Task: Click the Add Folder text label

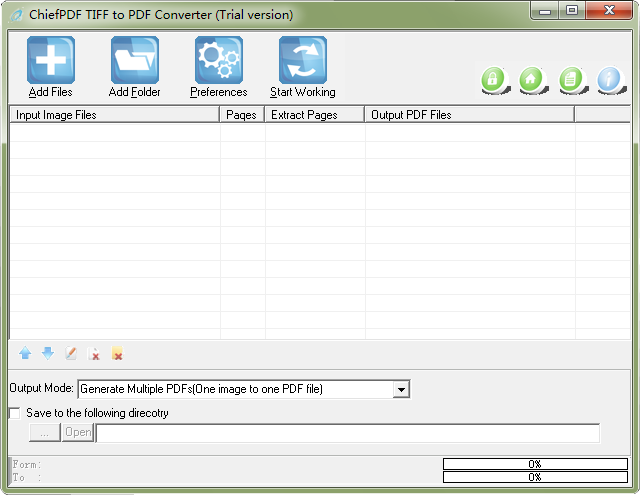Action: point(135,92)
